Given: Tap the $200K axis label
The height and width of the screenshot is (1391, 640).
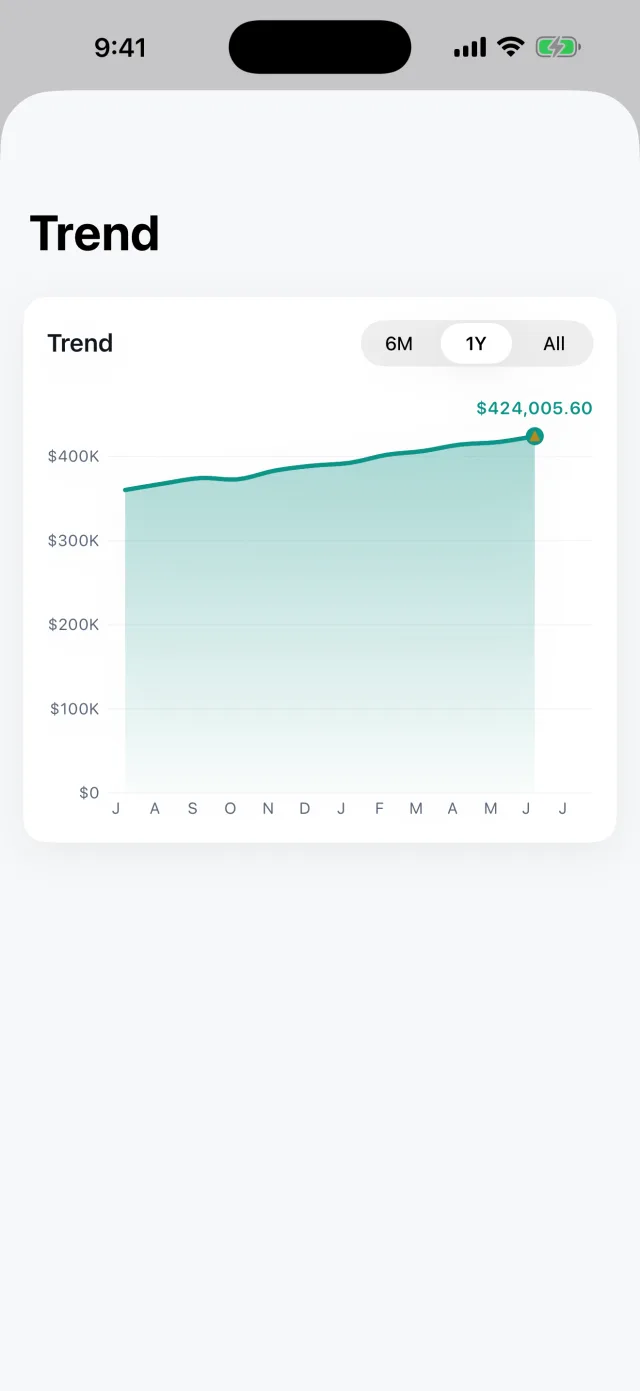Looking at the screenshot, I should point(73,624).
